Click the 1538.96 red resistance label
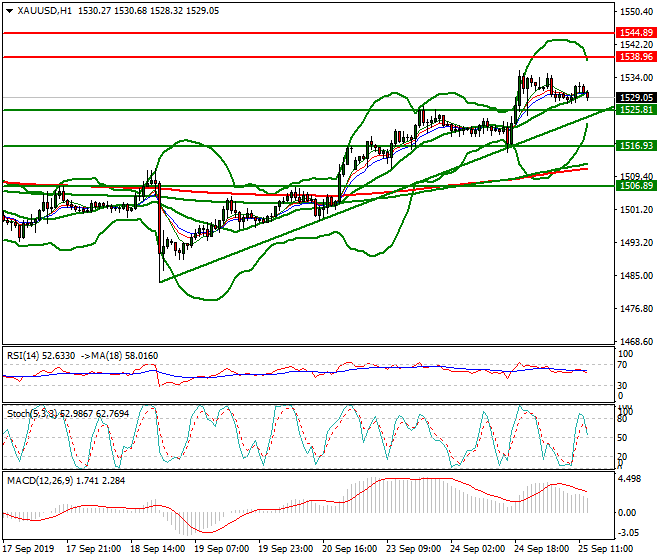The image size is (660, 560). tap(636, 57)
